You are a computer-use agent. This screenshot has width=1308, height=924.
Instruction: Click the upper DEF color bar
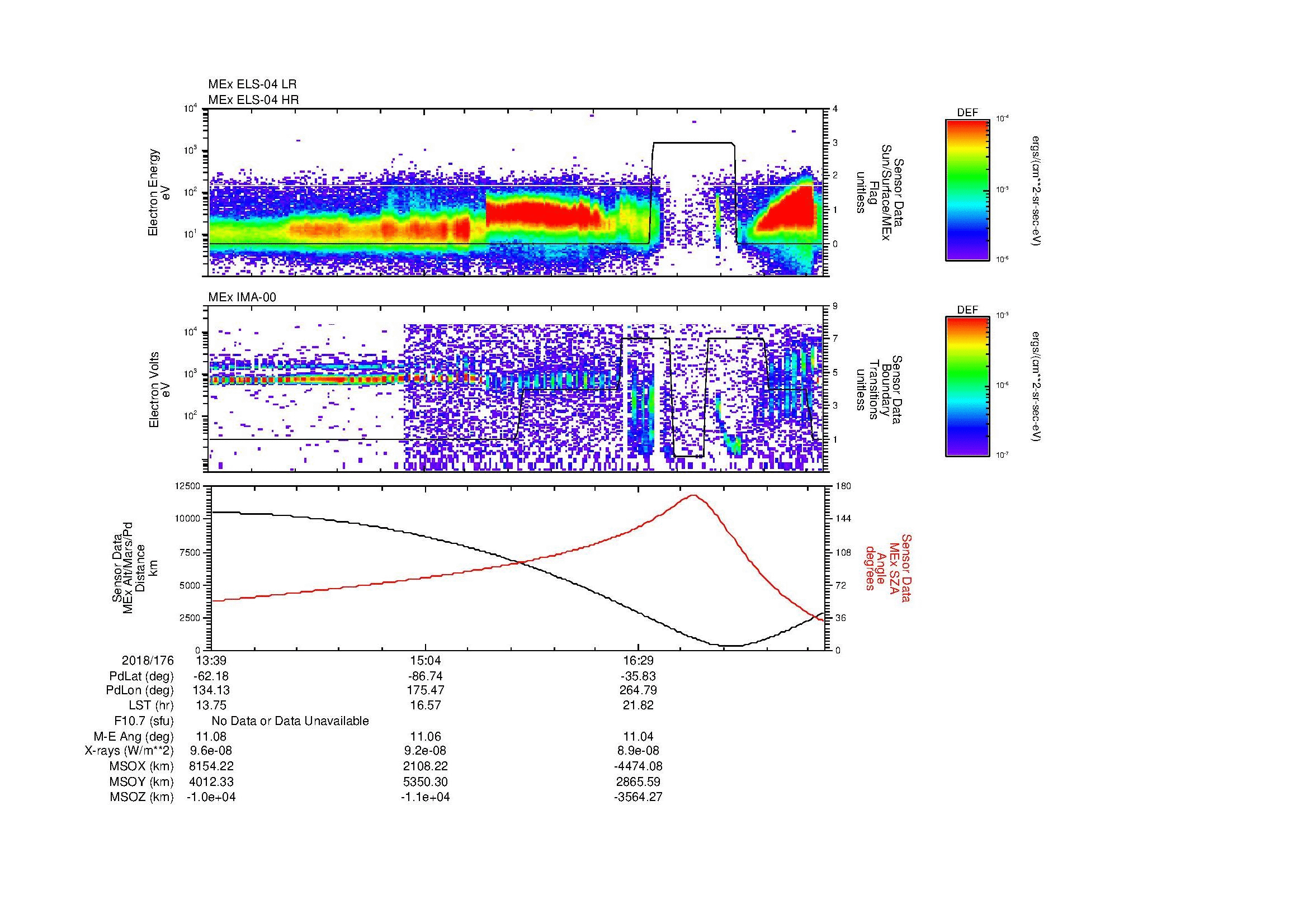[967, 189]
